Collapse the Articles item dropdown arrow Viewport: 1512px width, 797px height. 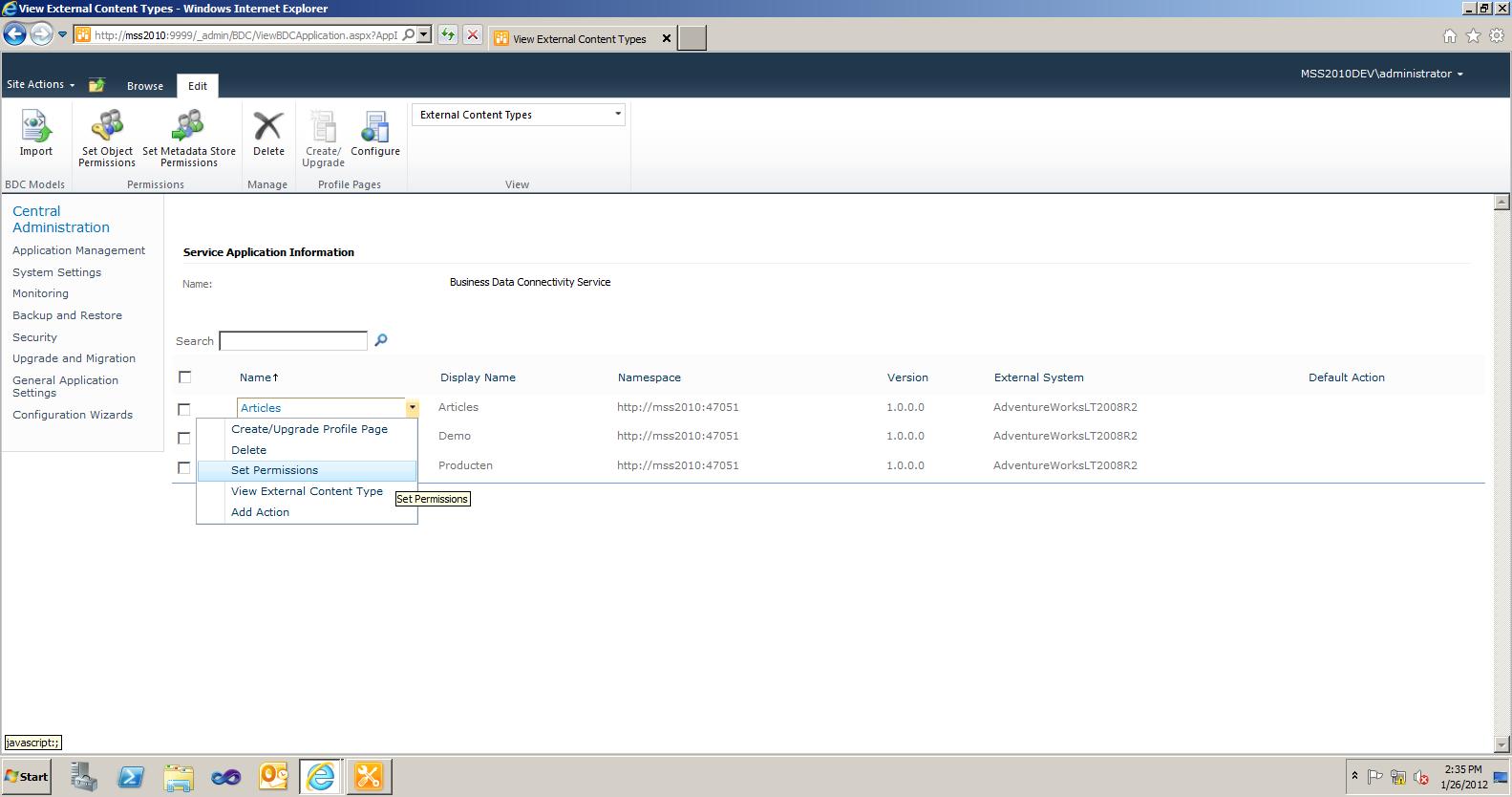(412, 408)
